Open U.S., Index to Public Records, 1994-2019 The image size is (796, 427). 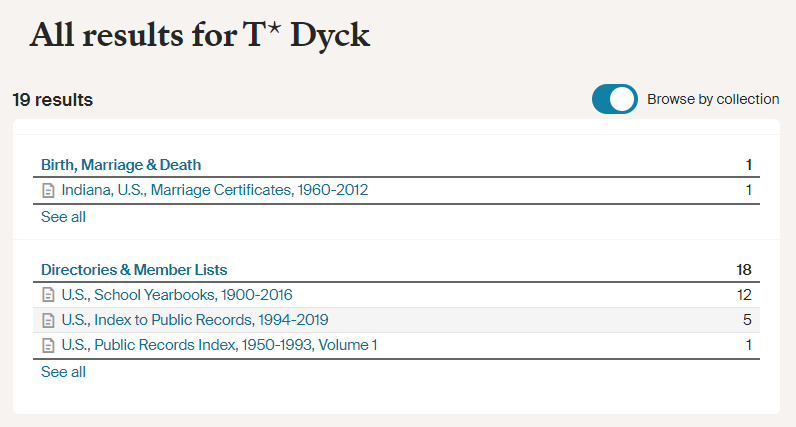pos(195,320)
